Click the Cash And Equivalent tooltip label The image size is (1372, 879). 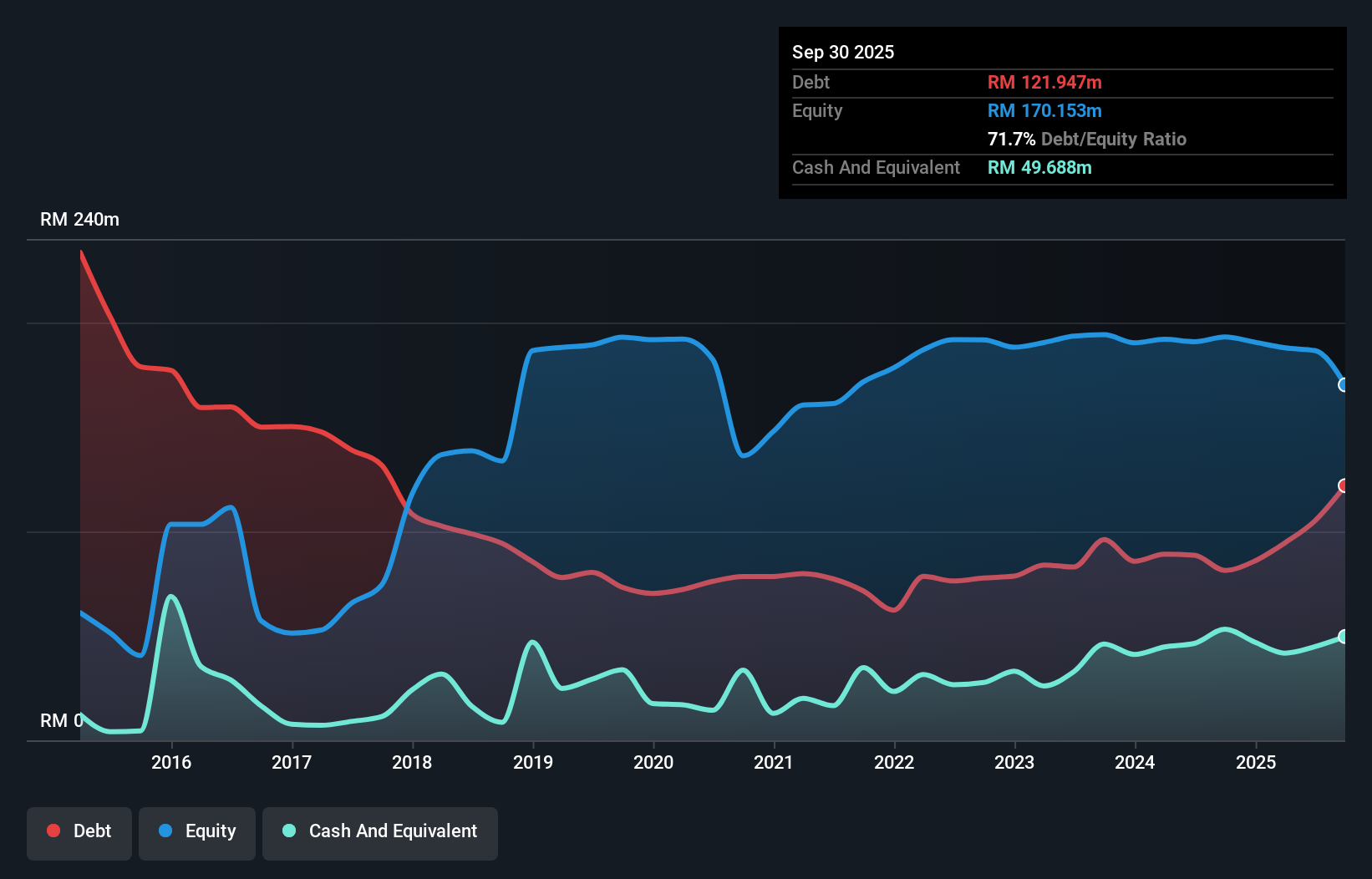click(x=876, y=167)
